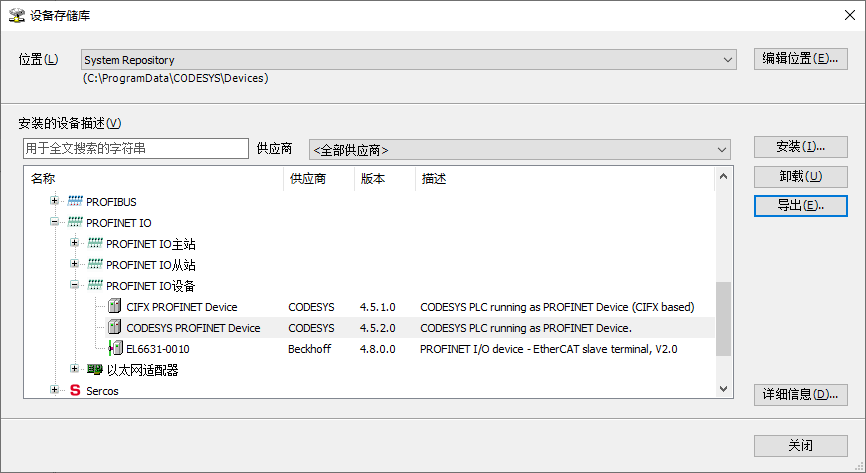
Task: Open 详细信息(D)... details button
Action: [801, 395]
